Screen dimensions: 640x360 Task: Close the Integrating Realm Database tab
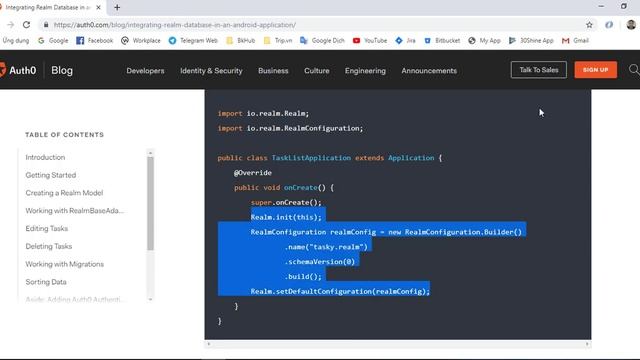coord(98,7)
